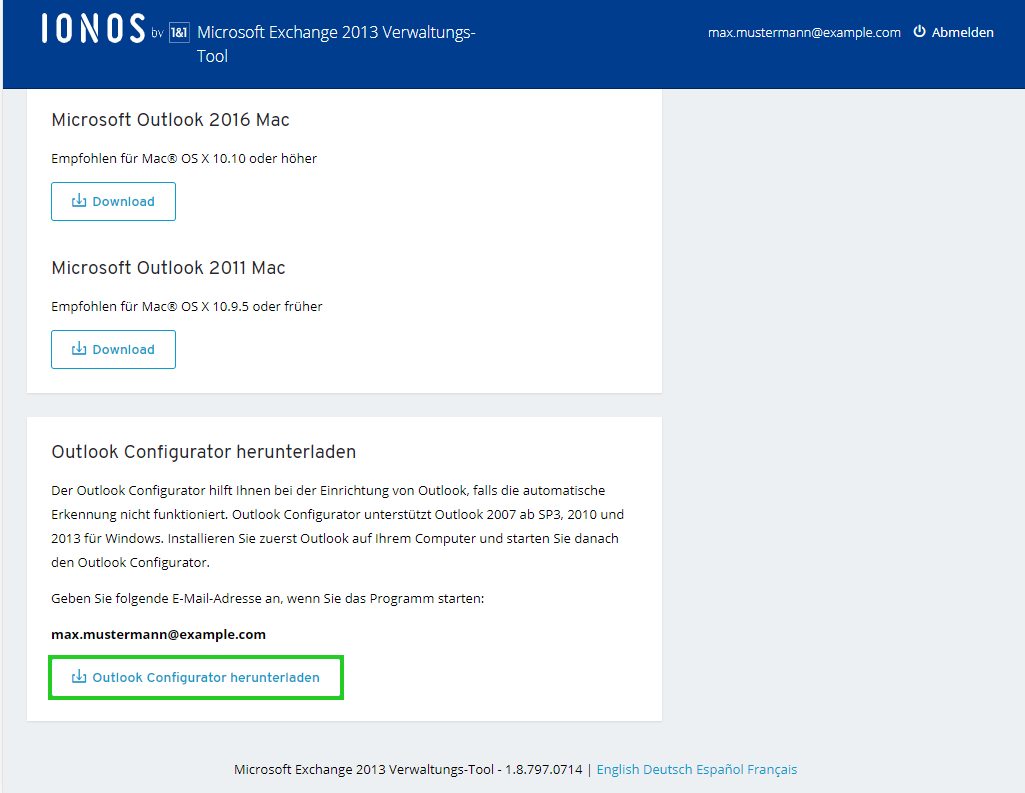1025x793 pixels.
Task: Switch language to English
Action: (x=618, y=769)
